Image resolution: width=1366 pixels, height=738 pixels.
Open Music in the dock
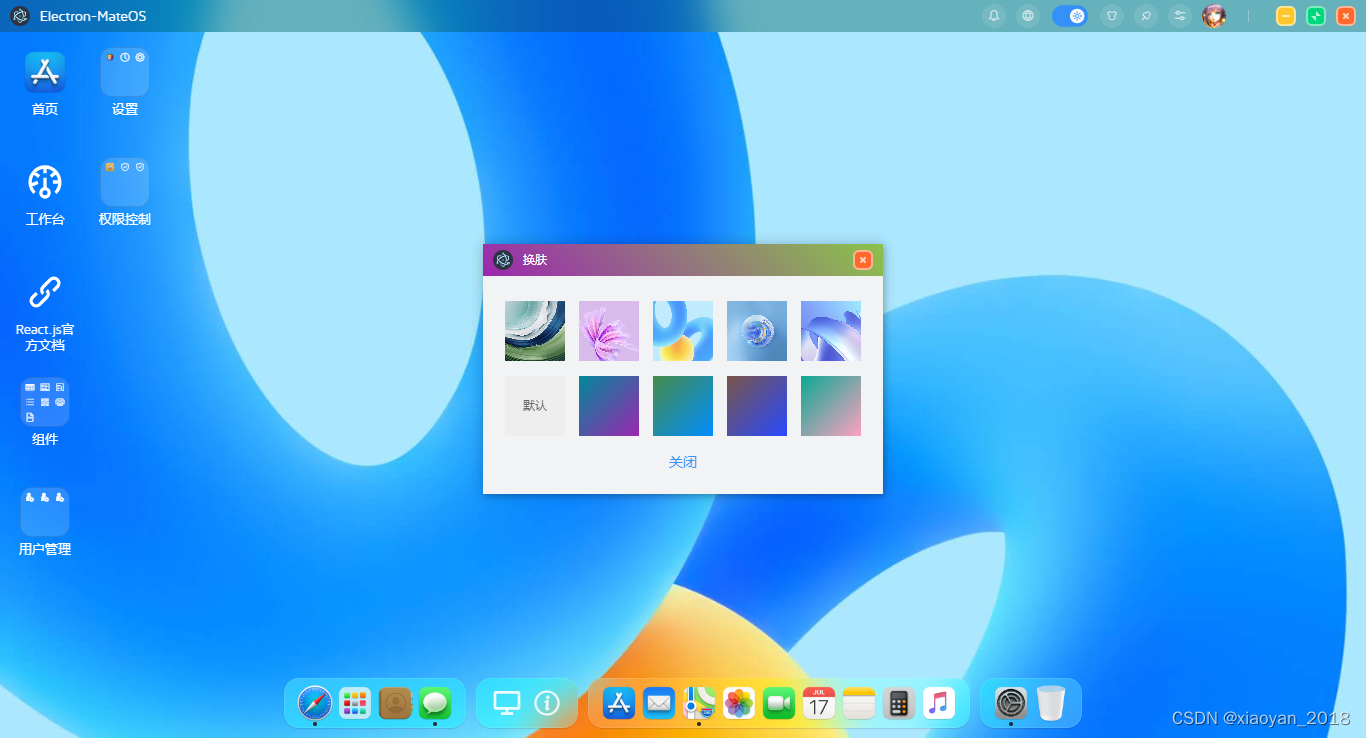point(939,703)
